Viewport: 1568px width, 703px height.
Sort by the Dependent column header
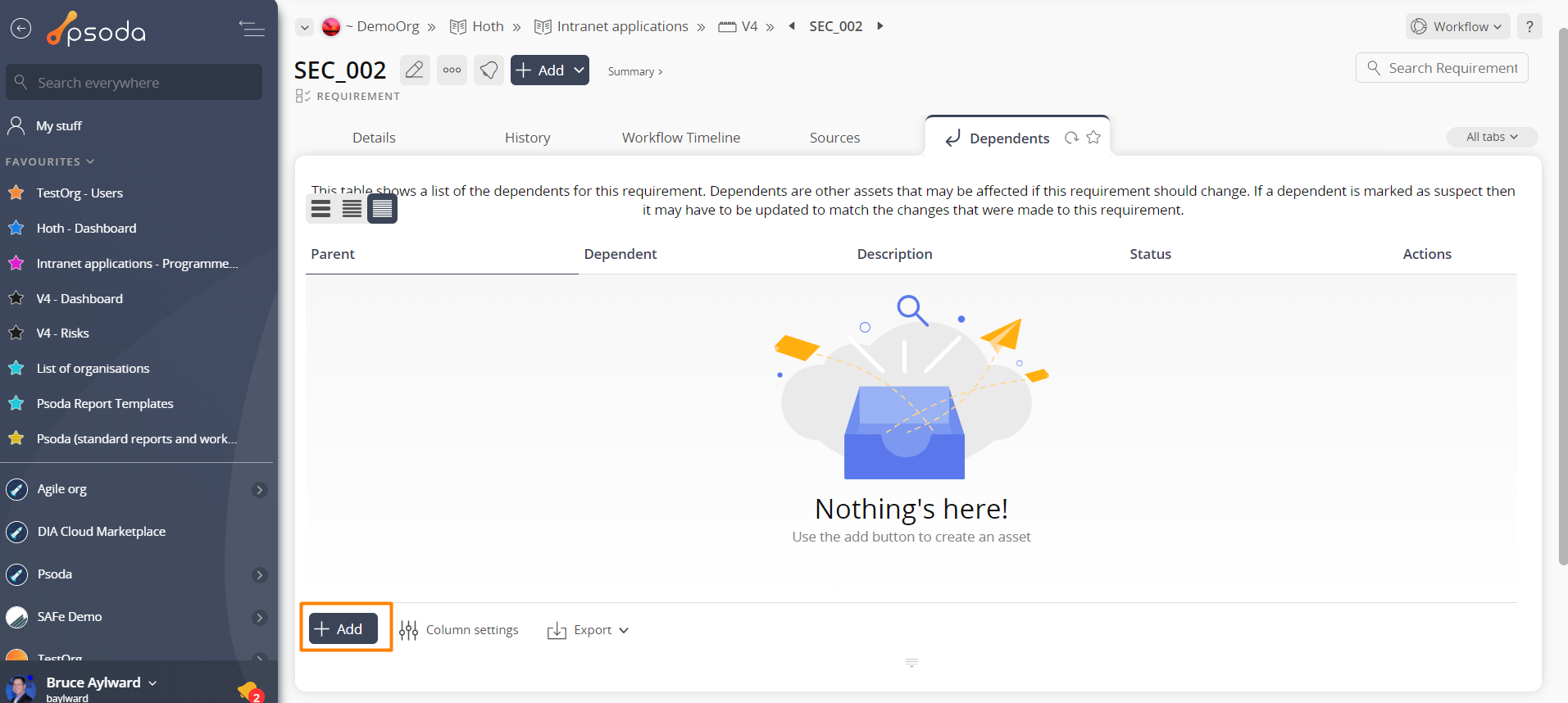[620, 254]
